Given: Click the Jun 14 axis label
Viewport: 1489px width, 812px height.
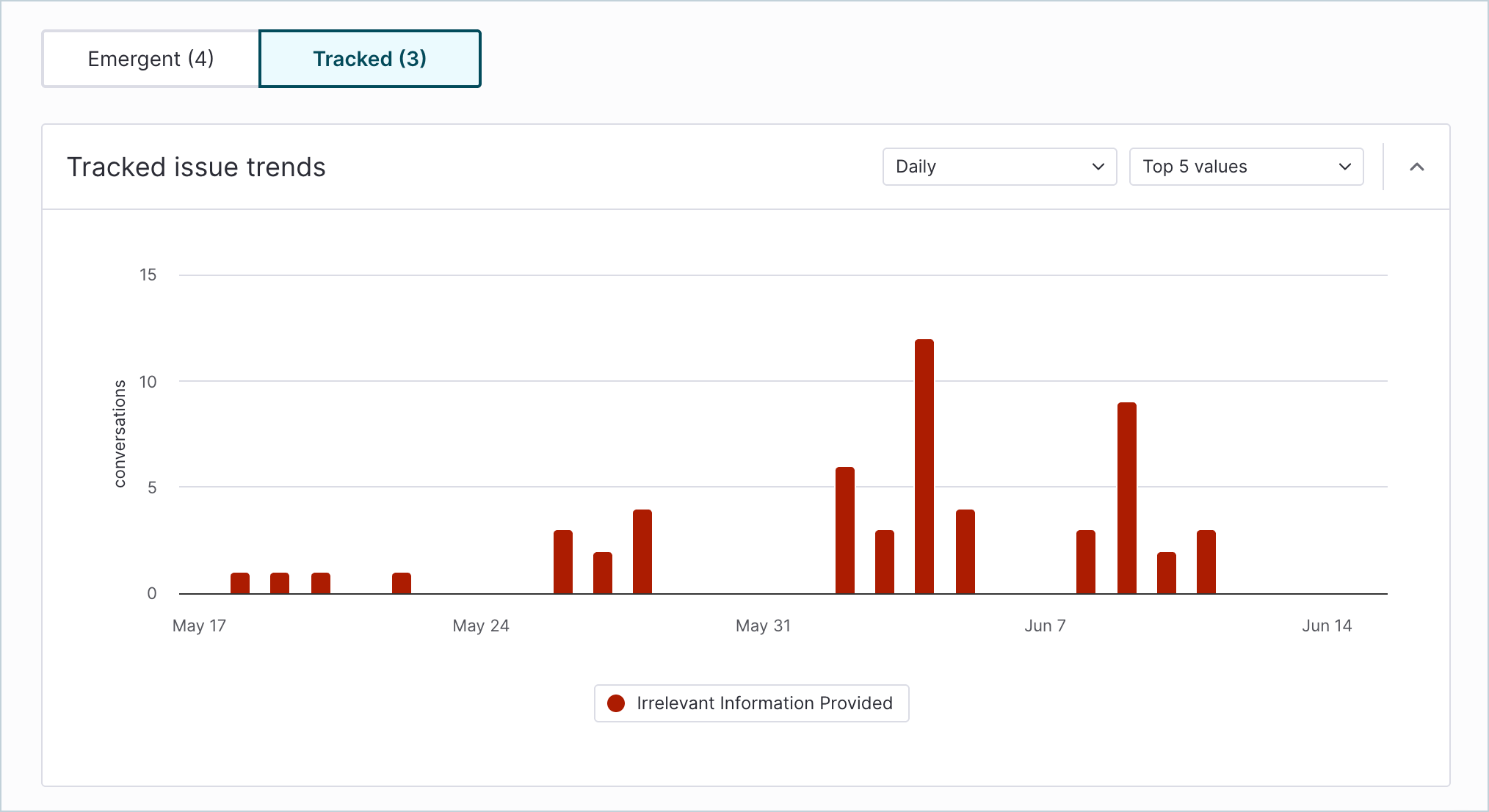Looking at the screenshot, I should coord(1327,626).
